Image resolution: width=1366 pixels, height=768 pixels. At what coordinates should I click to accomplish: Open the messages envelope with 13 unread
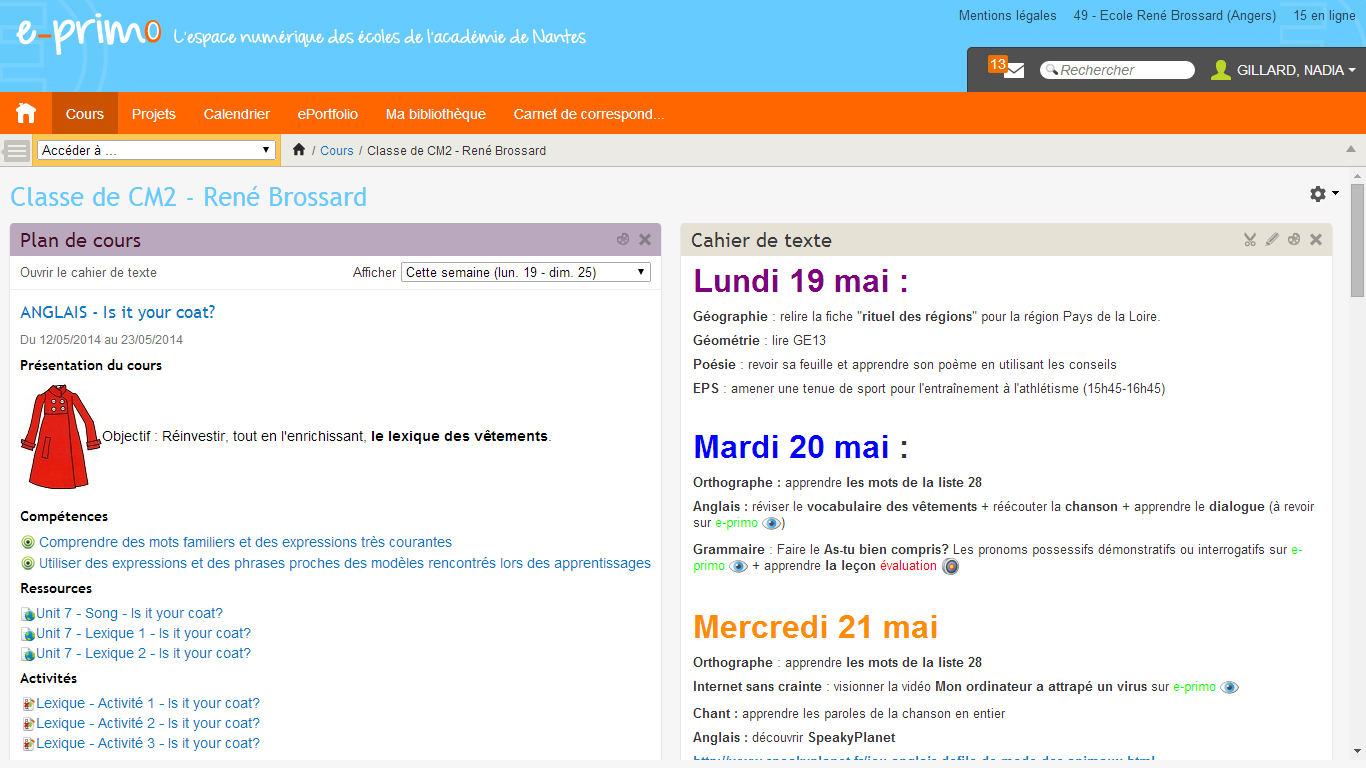[1013, 70]
